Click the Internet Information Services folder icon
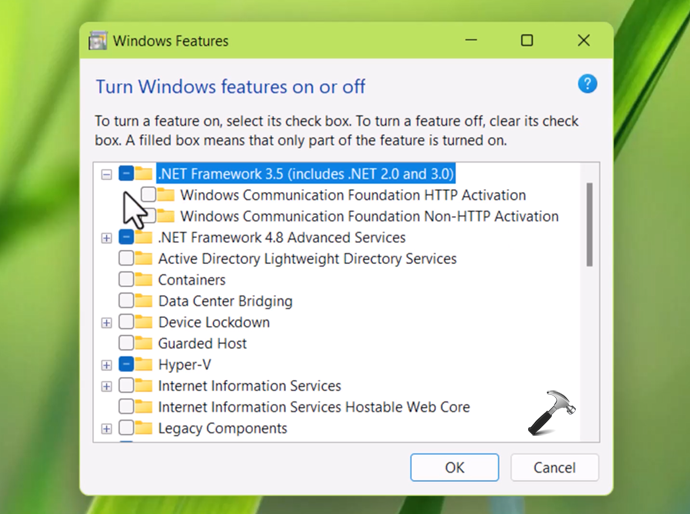This screenshot has width=690, height=514. 144,386
